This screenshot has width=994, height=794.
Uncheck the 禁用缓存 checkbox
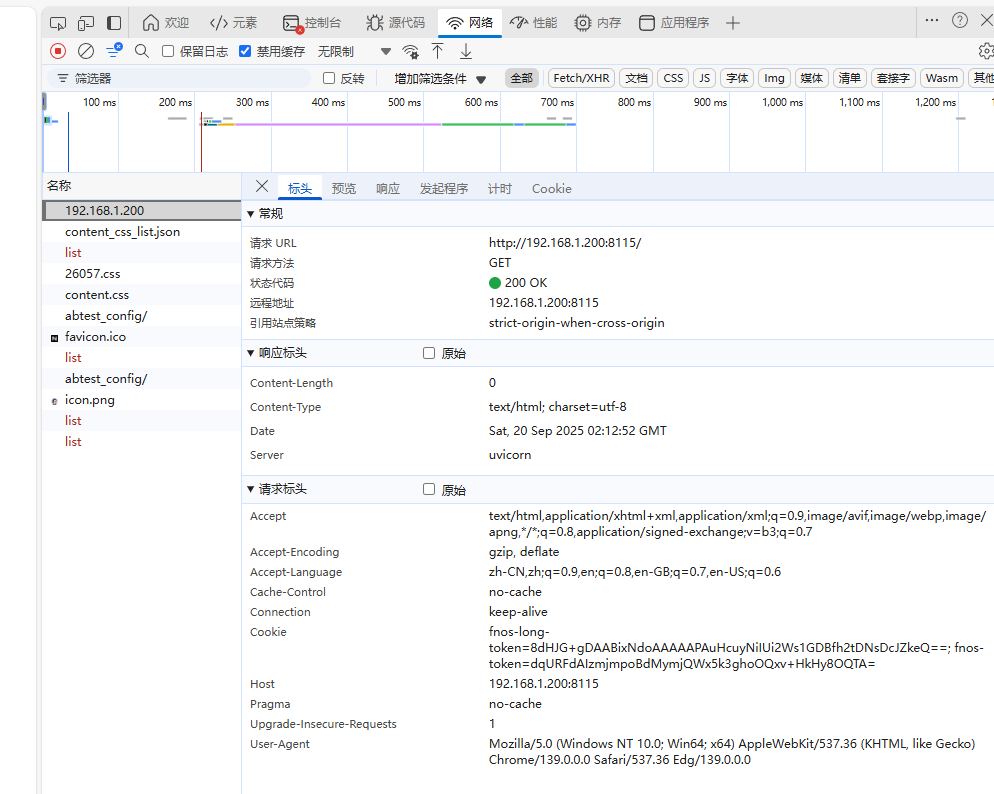click(x=245, y=51)
